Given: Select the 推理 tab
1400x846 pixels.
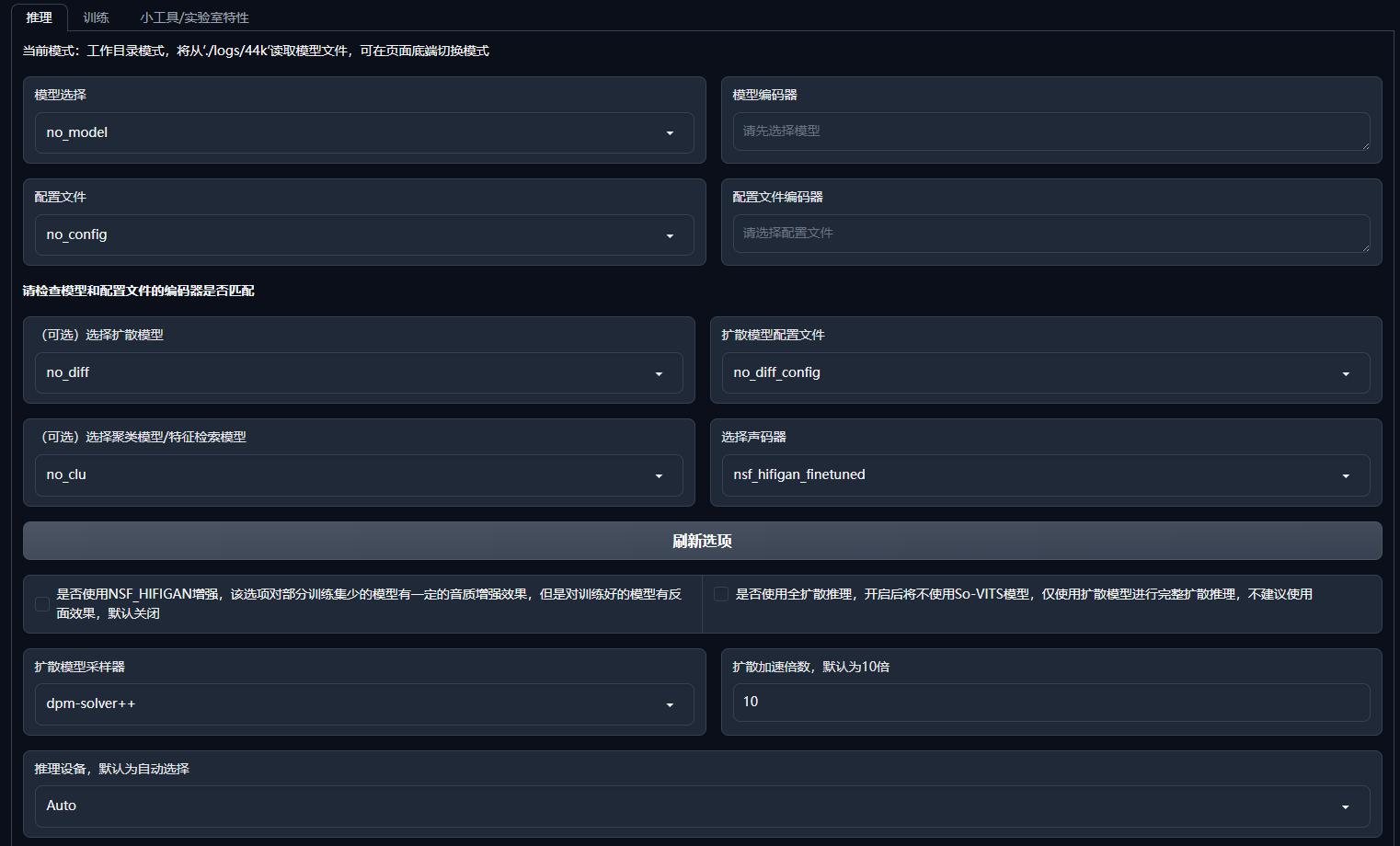Looking at the screenshot, I should point(39,17).
